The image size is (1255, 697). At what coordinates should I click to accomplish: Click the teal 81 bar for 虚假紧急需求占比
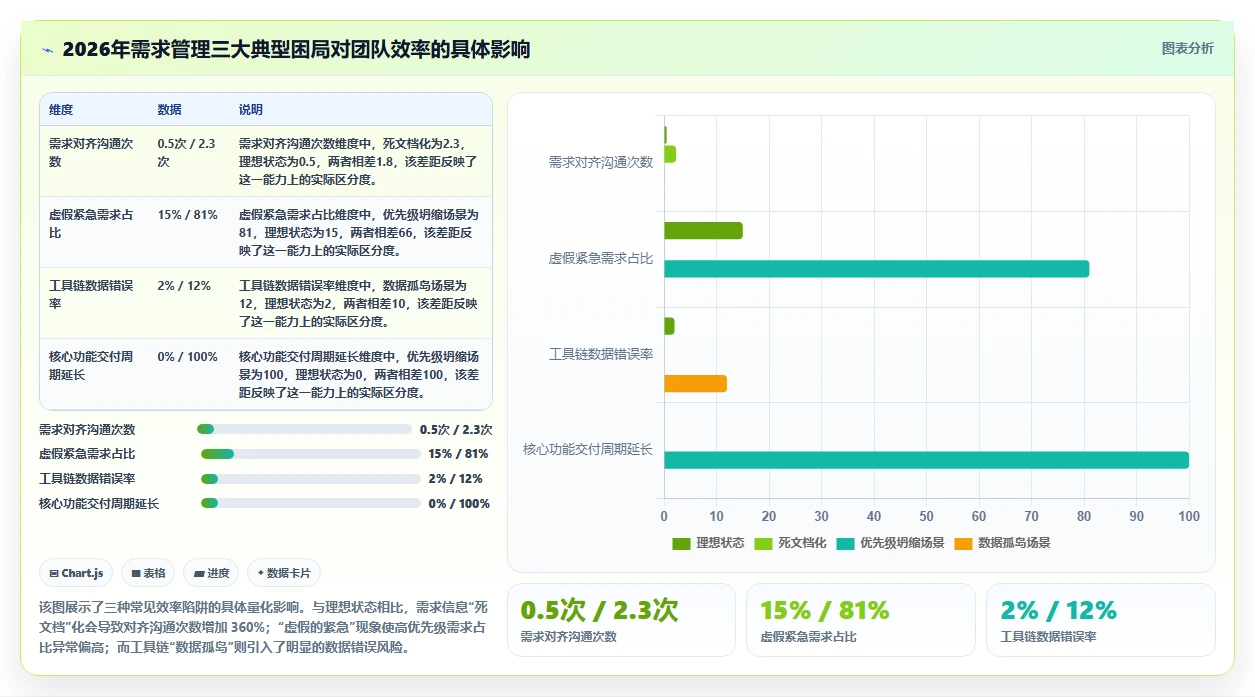coord(876,269)
